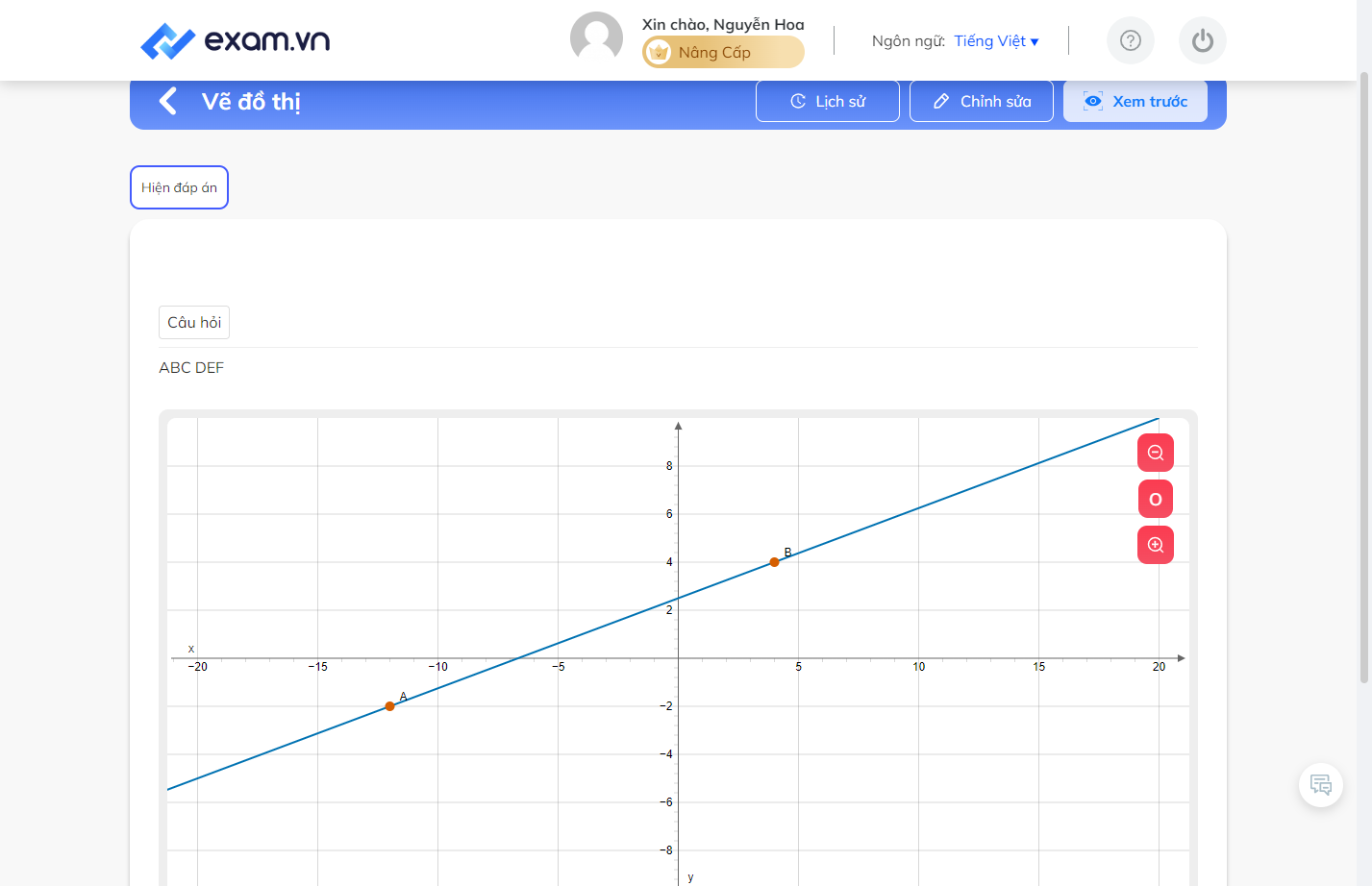
Task: Open the chat feedback bubble icon
Action: click(x=1321, y=785)
